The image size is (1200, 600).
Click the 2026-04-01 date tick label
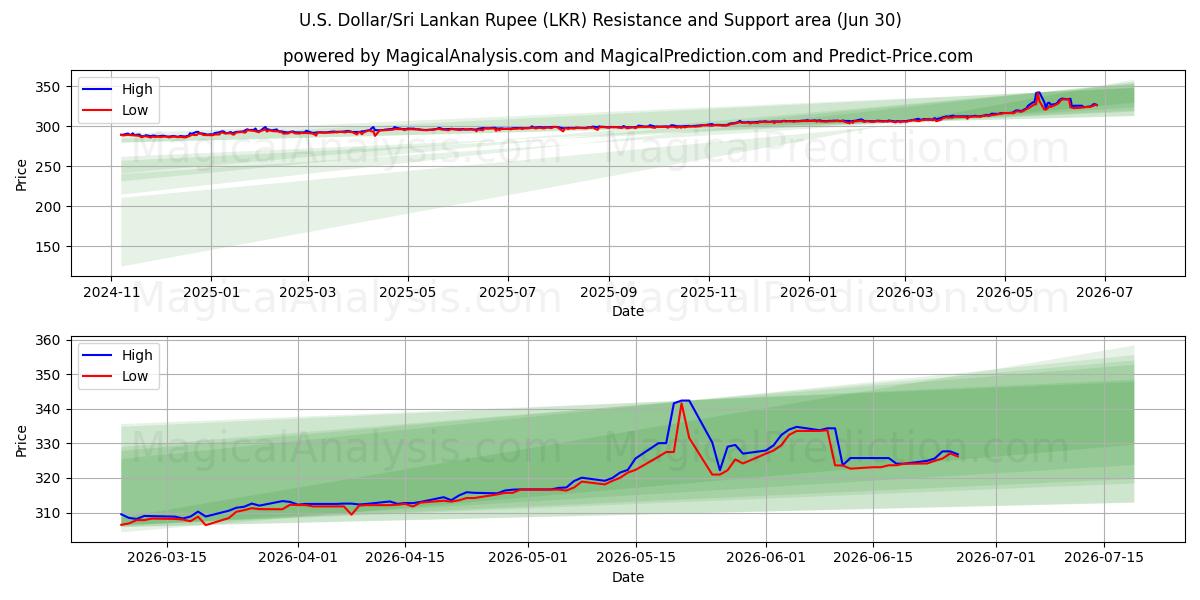tap(298, 558)
